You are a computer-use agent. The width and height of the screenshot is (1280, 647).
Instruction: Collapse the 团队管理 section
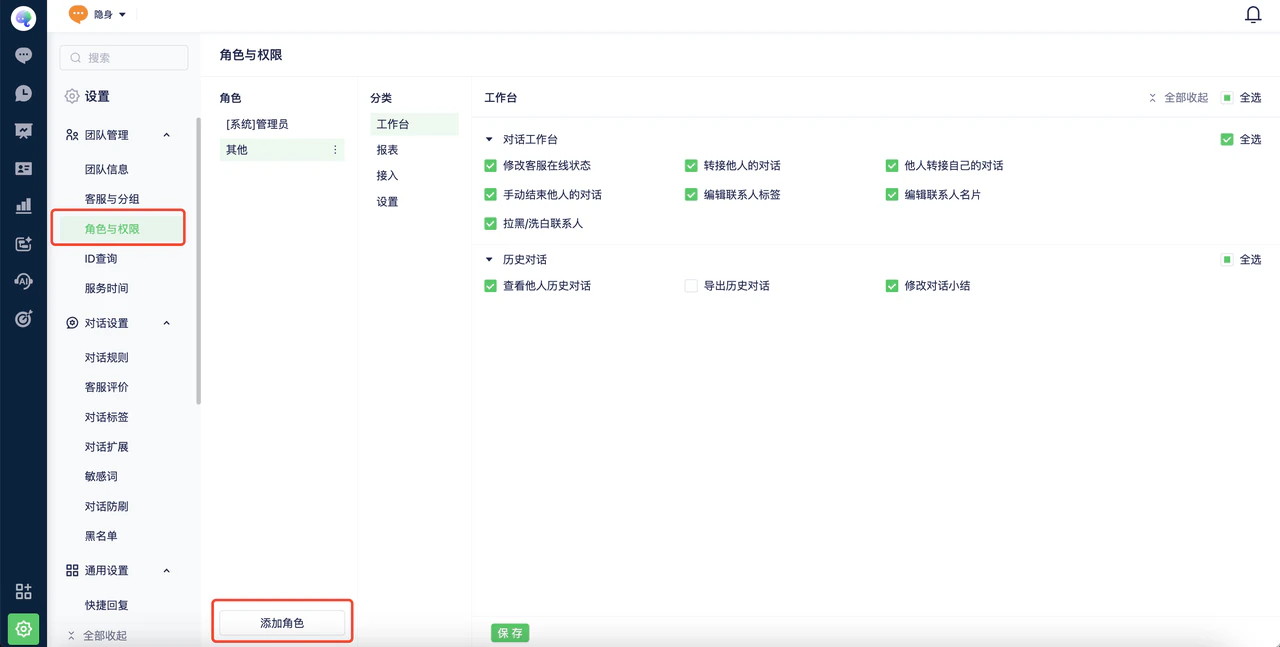click(166, 135)
